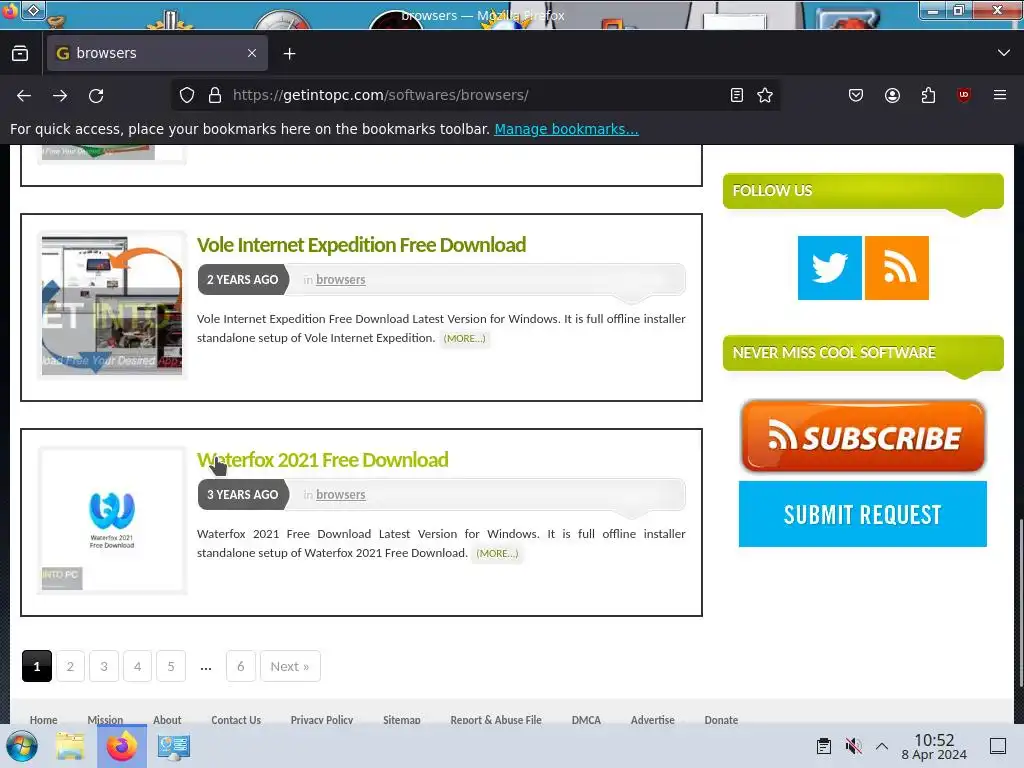The height and width of the screenshot is (768, 1024).
Task: Open the file manager folder on taskbar
Action: click(x=70, y=746)
